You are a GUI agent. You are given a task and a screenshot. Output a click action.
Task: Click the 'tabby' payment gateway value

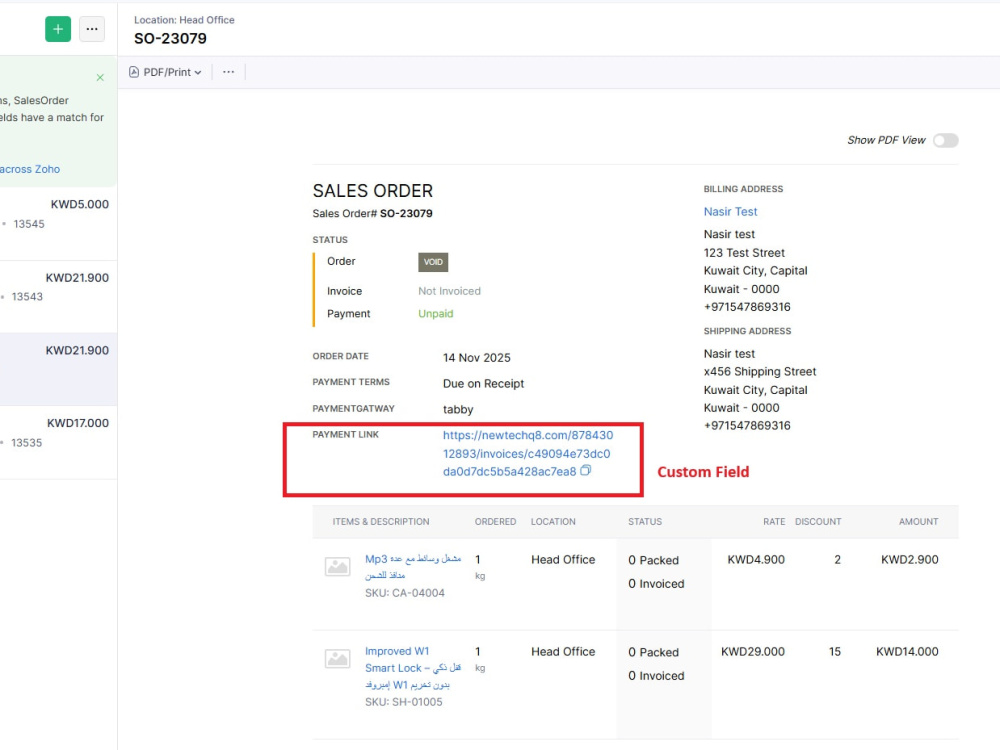458,409
